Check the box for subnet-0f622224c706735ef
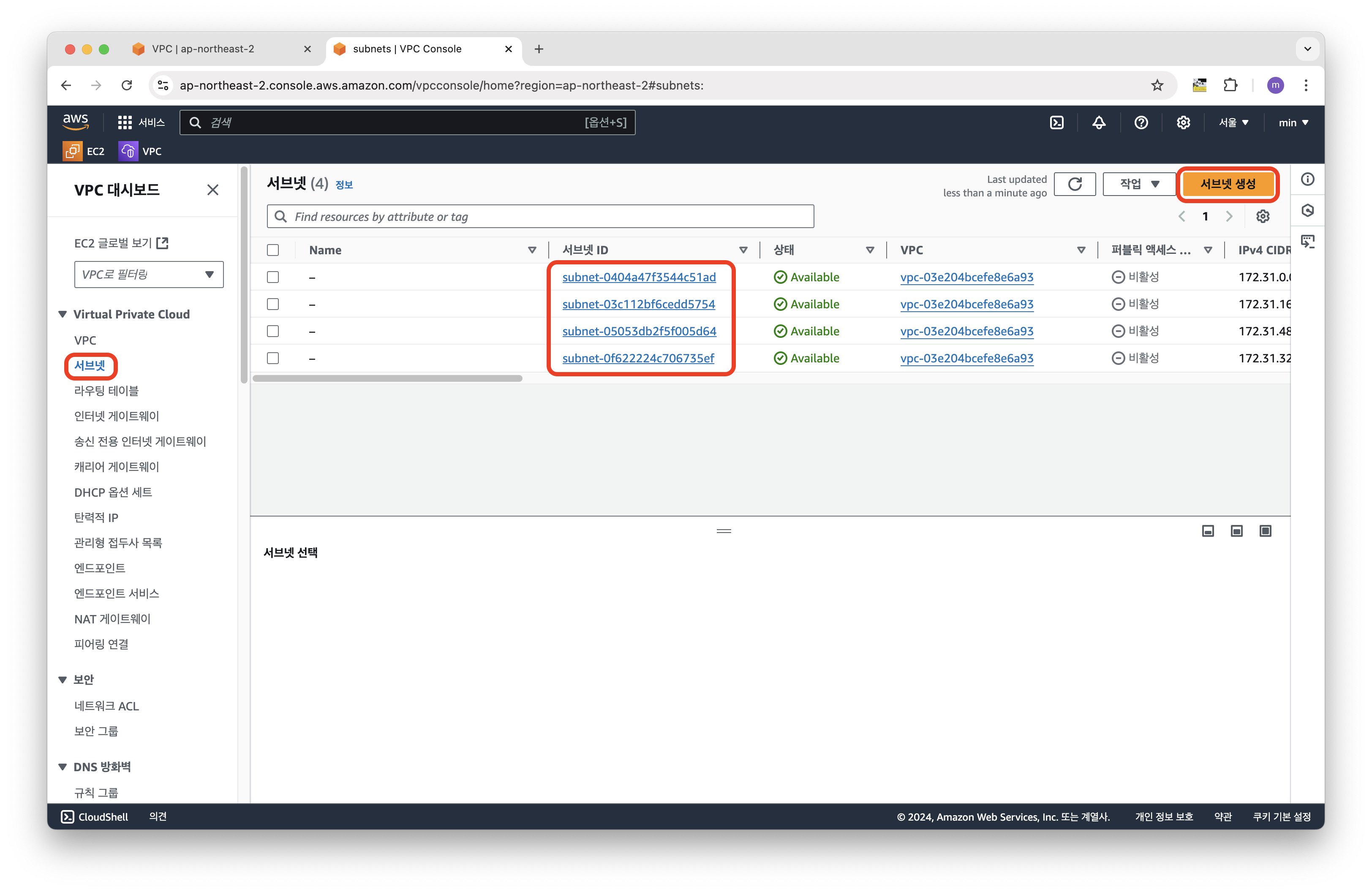 tap(273, 359)
